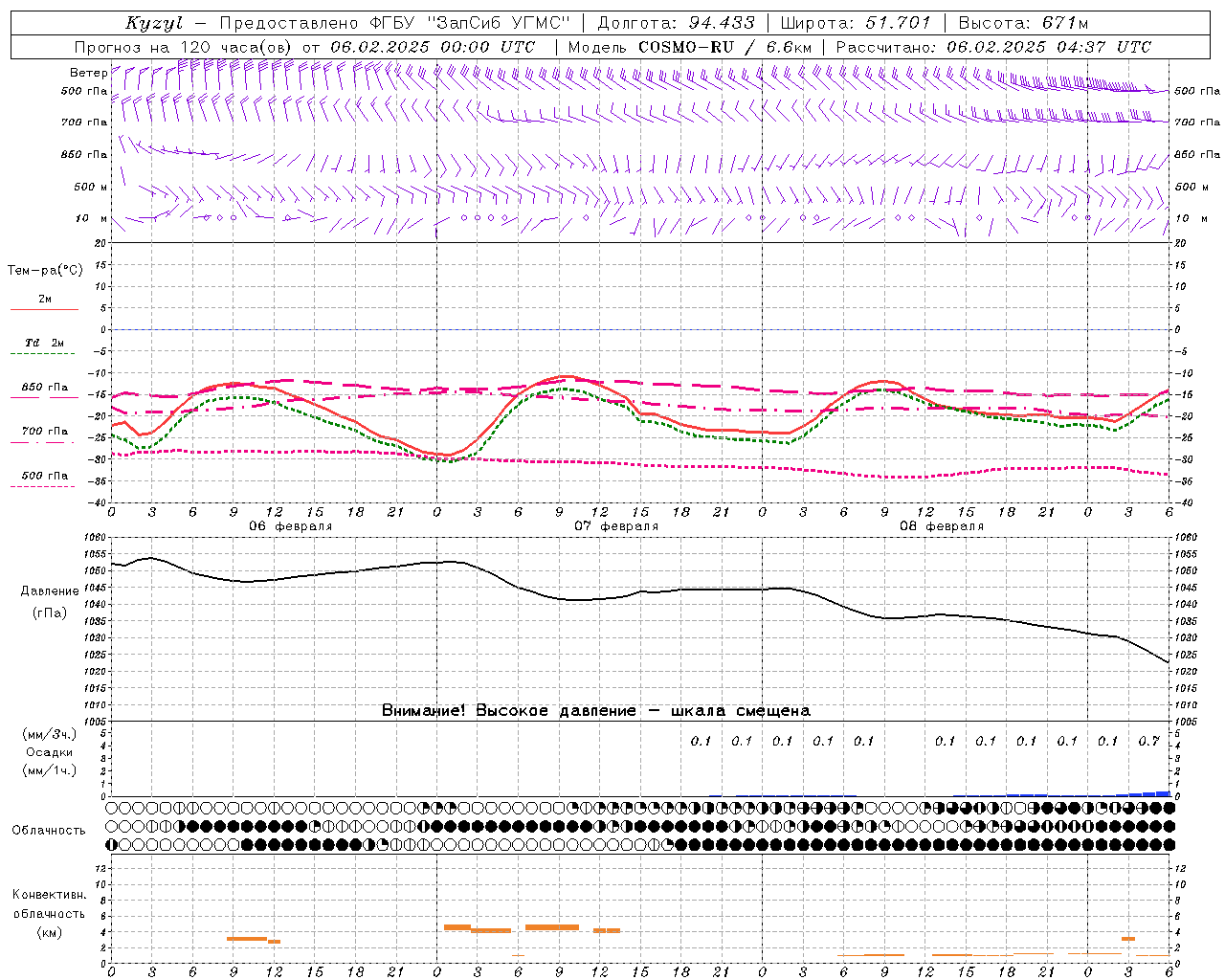Click the date label "08 февраля"
Viewport: 1225px width, 980px height.
(942, 526)
